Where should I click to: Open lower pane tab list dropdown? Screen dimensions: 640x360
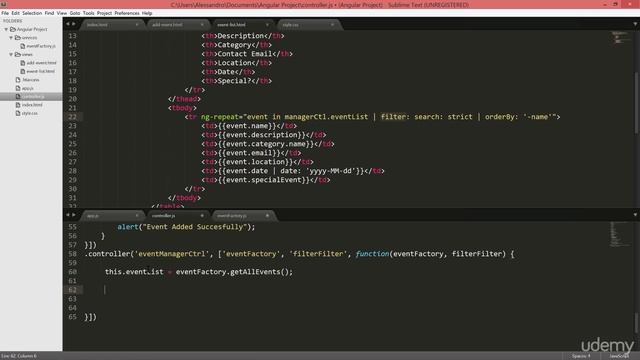click(x=635, y=215)
